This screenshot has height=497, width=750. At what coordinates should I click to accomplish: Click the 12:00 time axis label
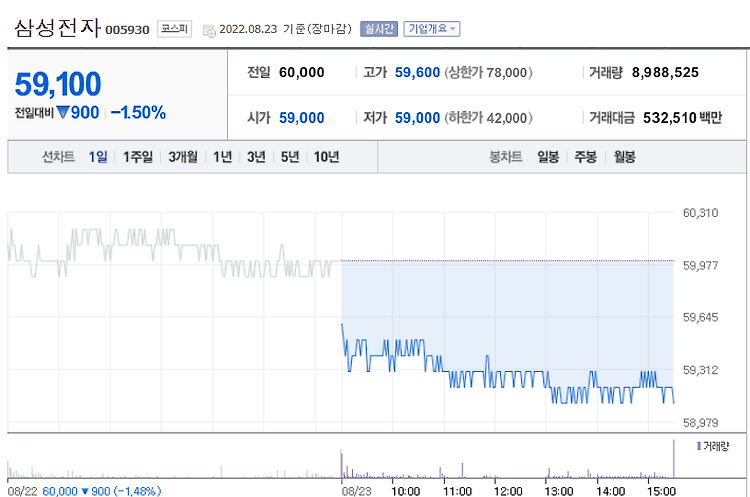[x=508, y=491]
